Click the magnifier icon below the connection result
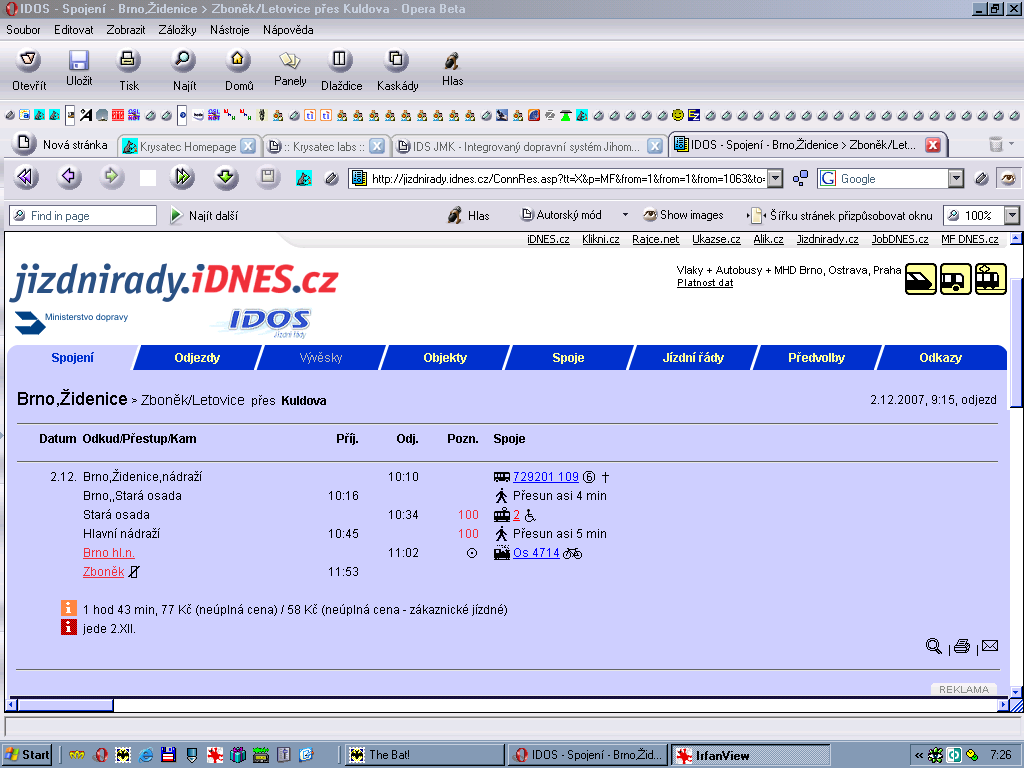Screen dimensions: 1024x768 (933, 646)
